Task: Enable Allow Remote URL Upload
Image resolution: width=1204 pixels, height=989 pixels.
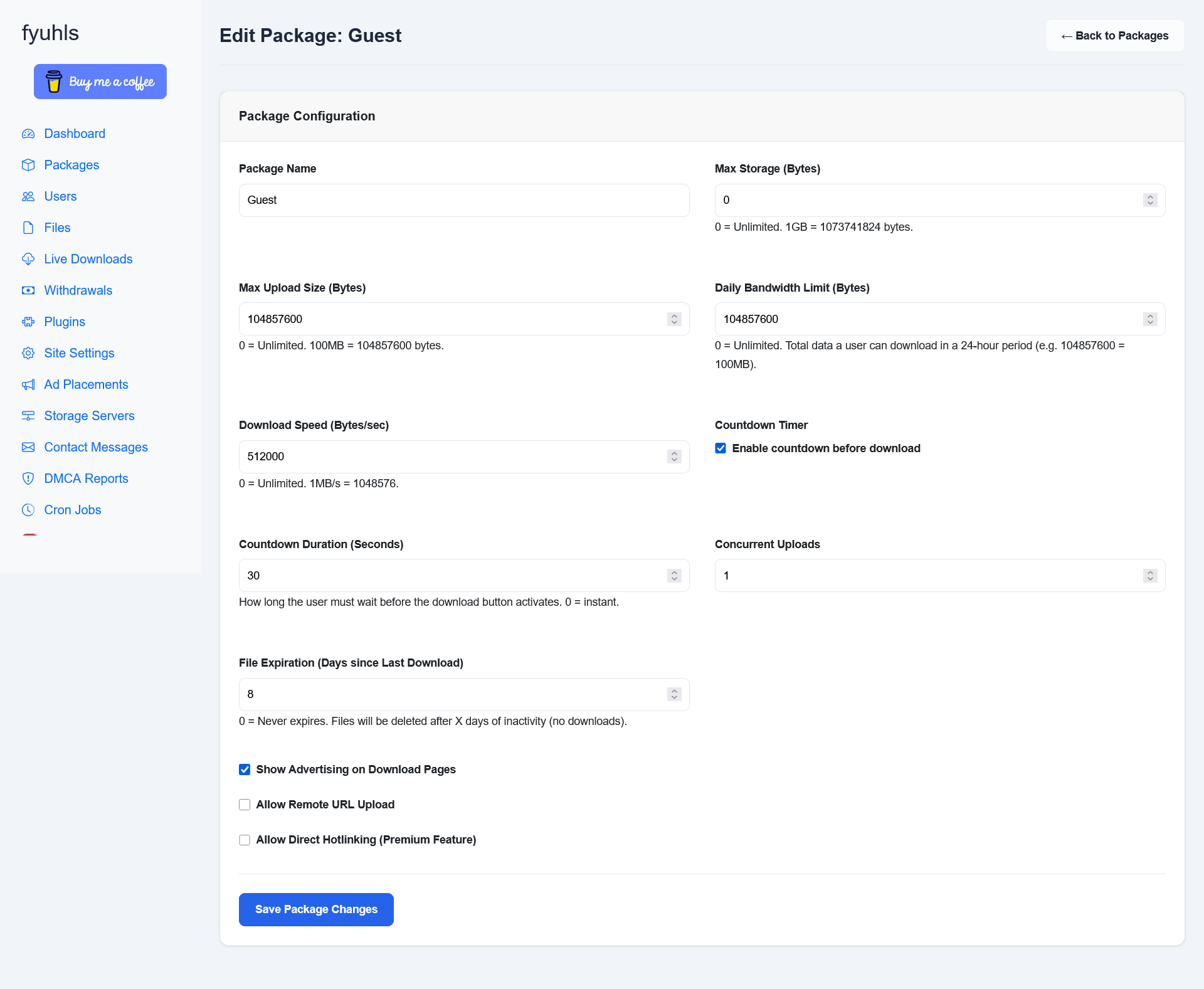Action: pos(245,805)
